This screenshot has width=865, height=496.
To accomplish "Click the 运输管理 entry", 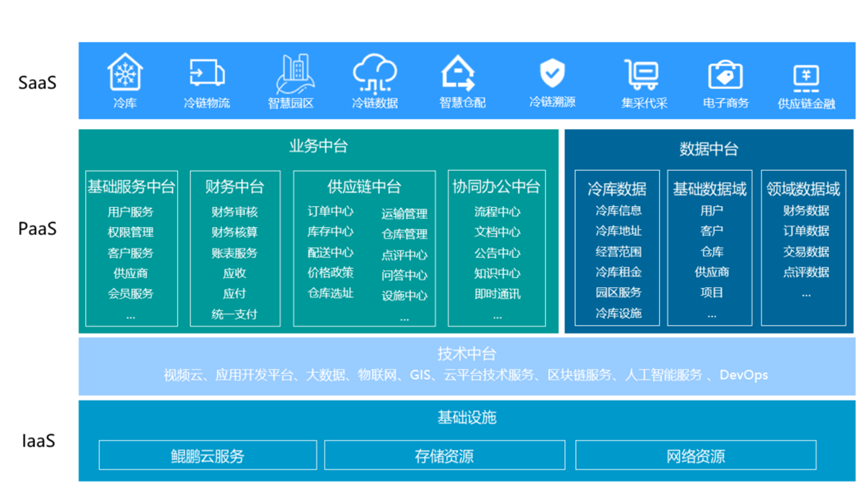I will [x=404, y=214].
